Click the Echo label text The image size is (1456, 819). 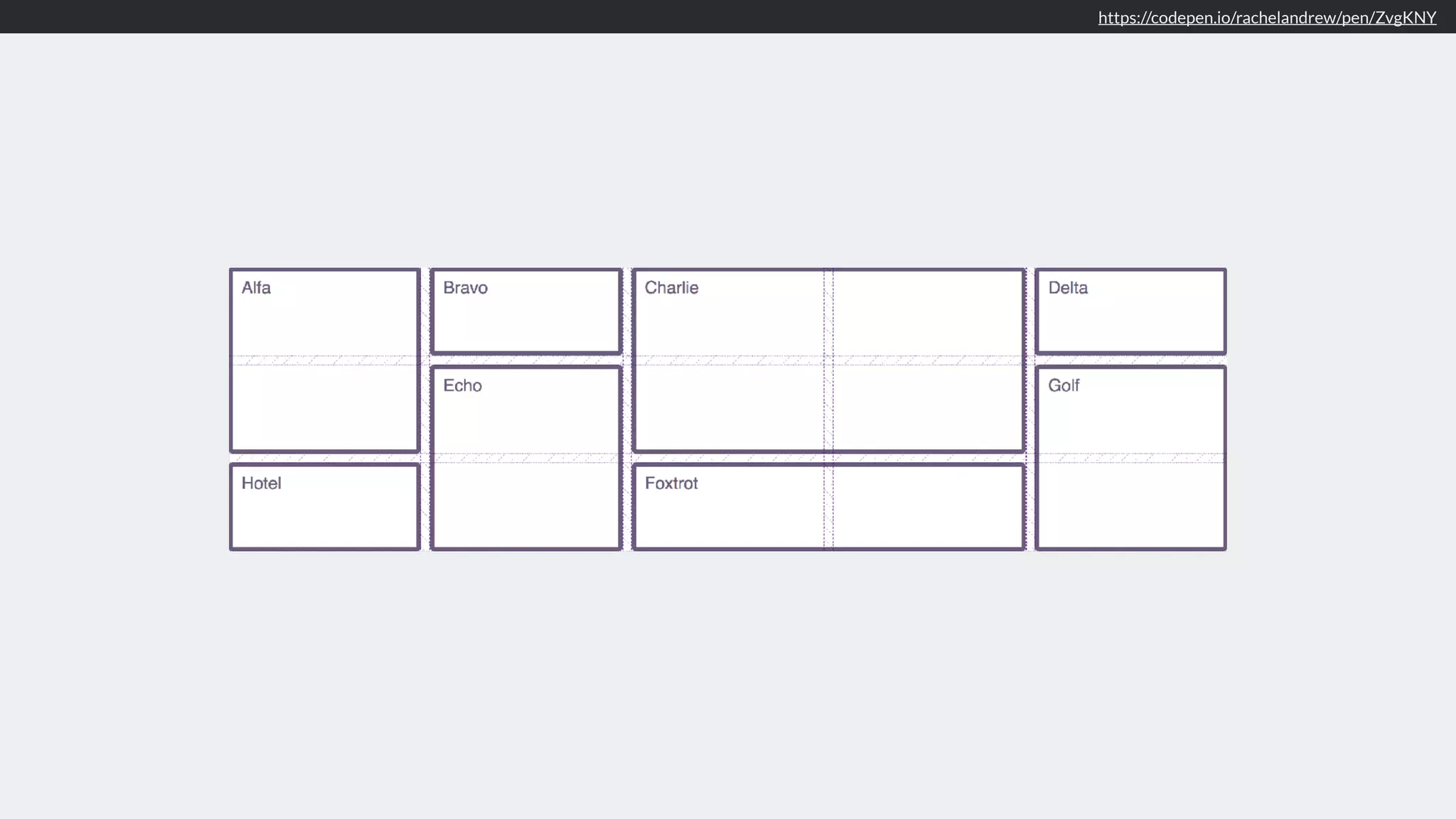point(462,385)
